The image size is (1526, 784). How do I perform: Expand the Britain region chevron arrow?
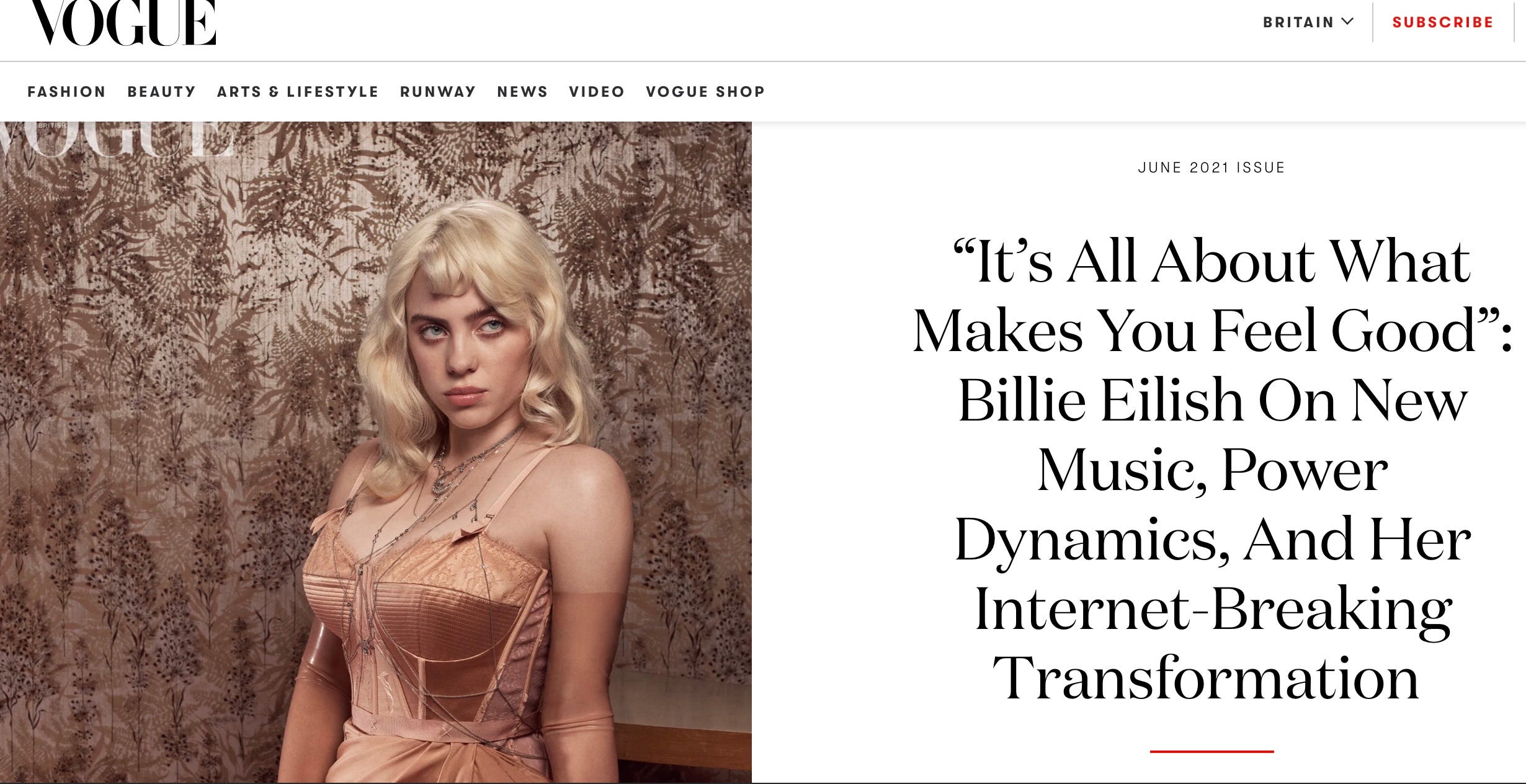coord(1347,22)
